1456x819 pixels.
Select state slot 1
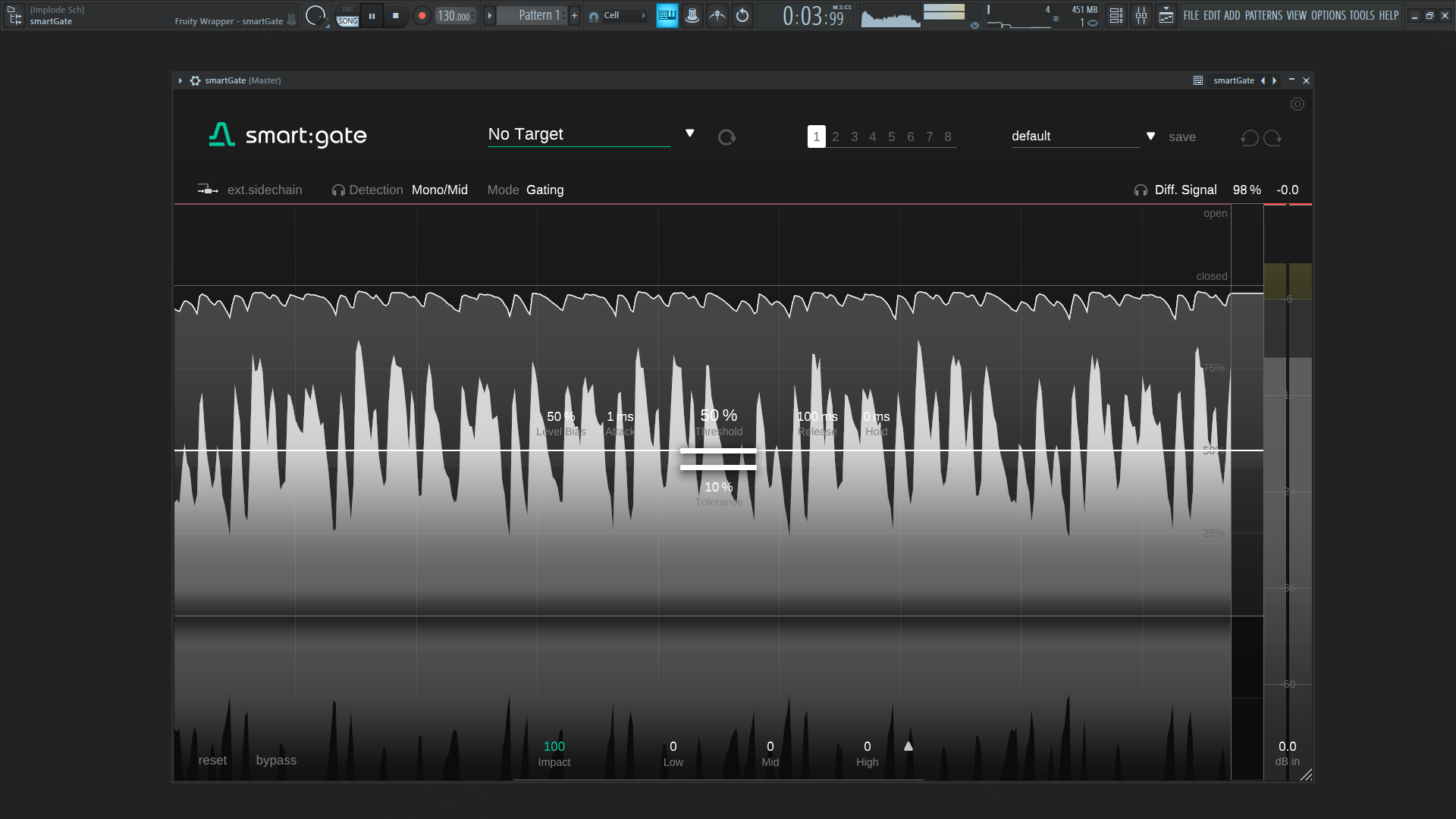817,136
